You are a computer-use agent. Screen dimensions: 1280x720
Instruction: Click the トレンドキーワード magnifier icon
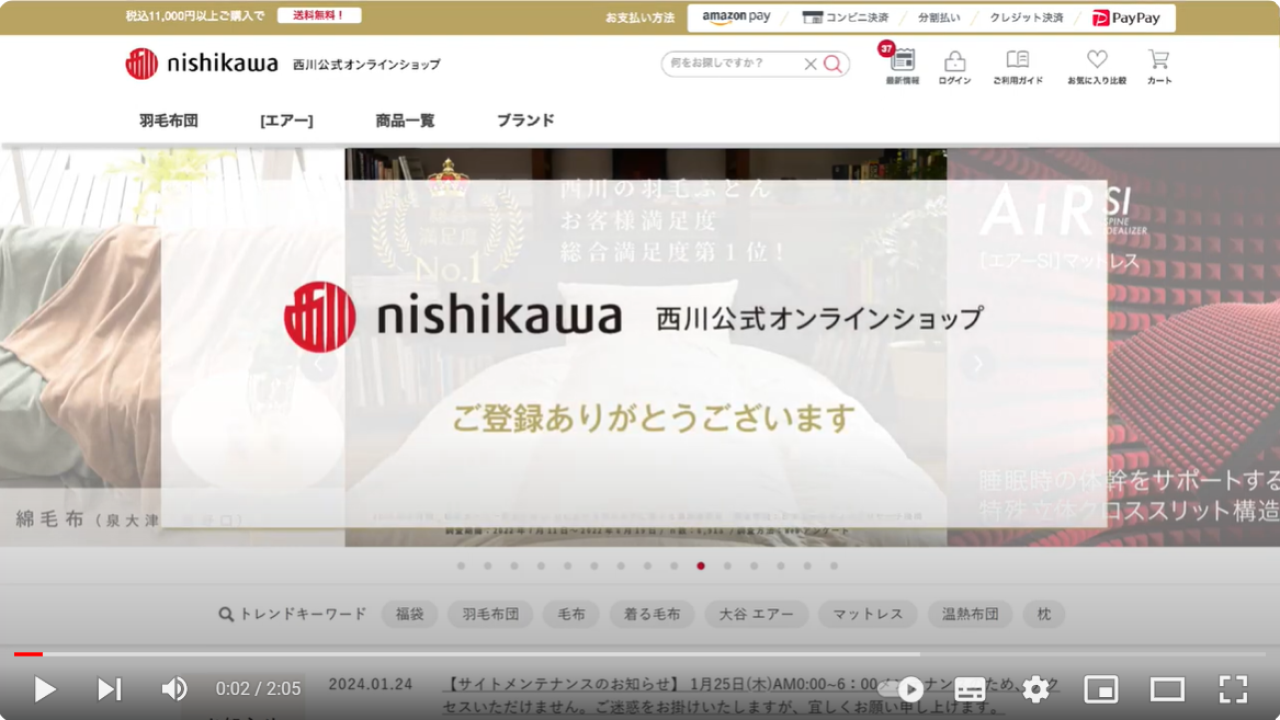pyautogui.click(x=226, y=614)
